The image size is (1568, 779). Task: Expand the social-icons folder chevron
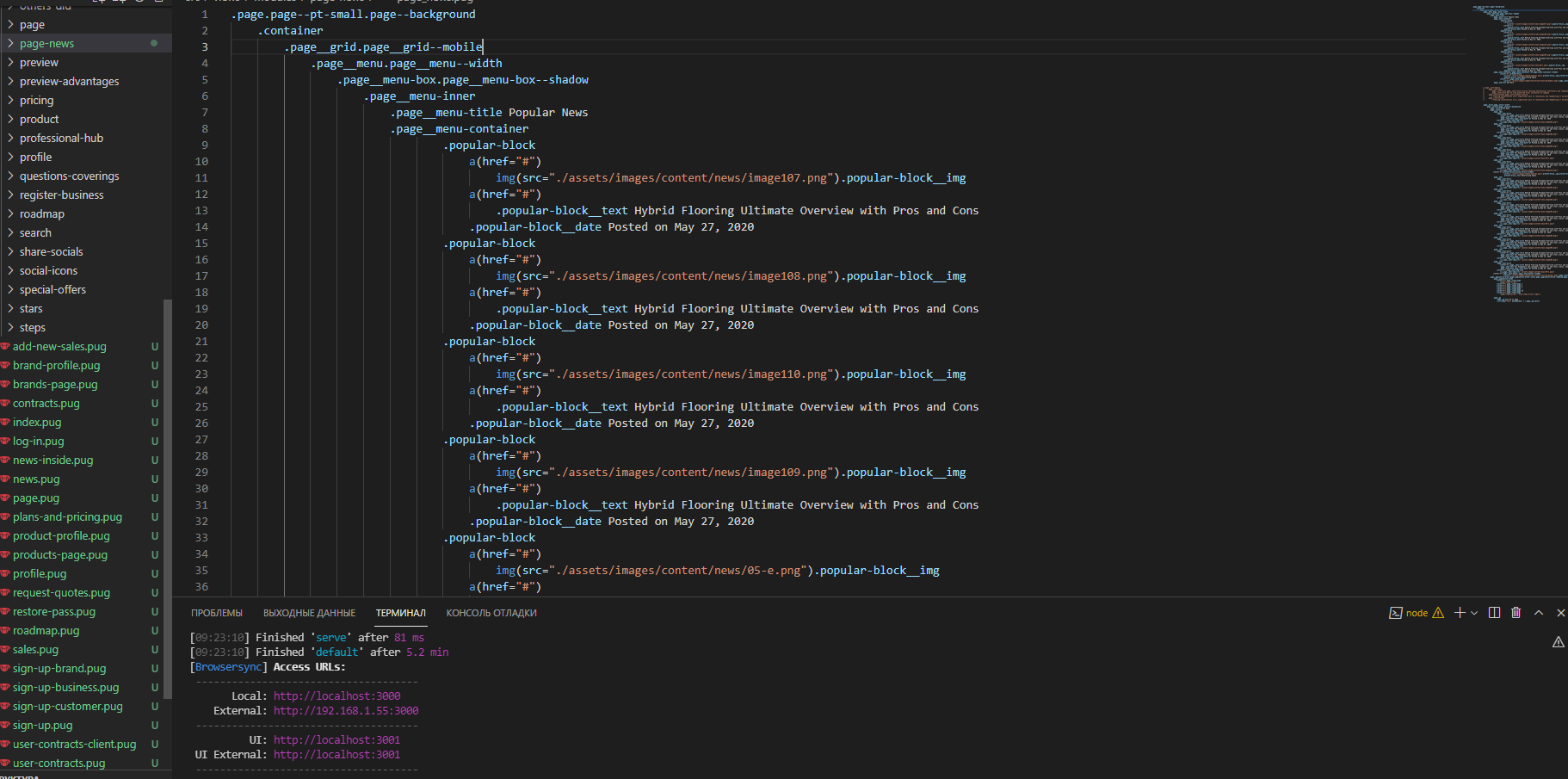[x=10, y=271]
